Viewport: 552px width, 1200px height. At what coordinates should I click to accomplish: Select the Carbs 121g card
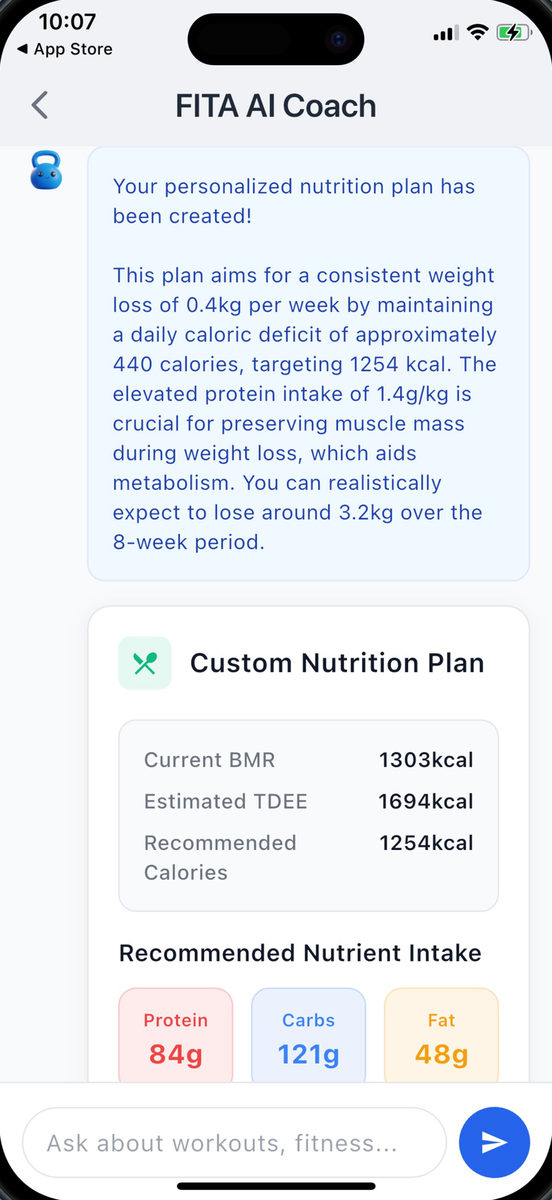point(308,1036)
